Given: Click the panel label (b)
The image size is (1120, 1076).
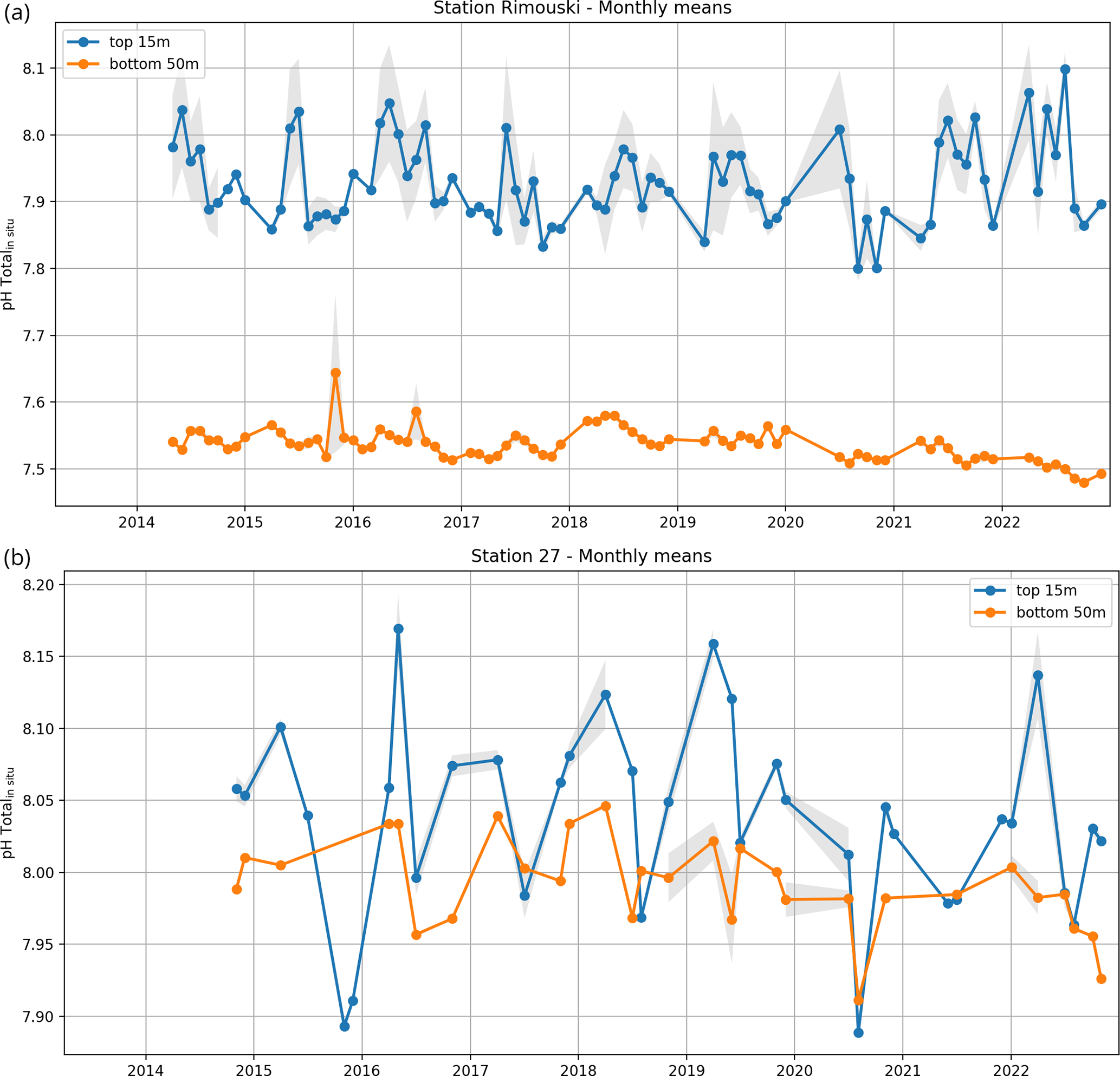Looking at the screenshot, I should pyautogui.click(x=17, y=558).
